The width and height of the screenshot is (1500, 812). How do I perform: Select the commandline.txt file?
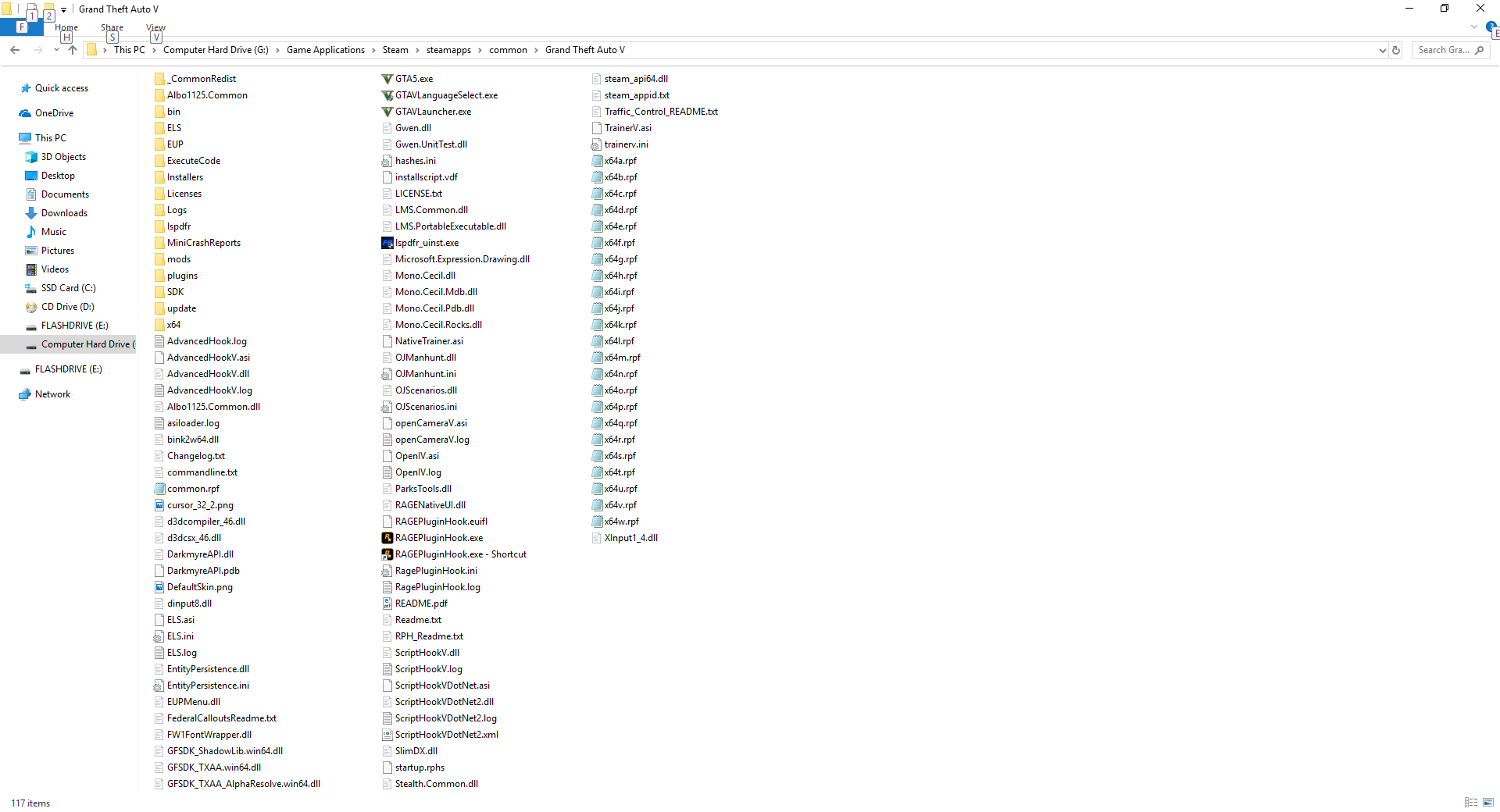196,472
